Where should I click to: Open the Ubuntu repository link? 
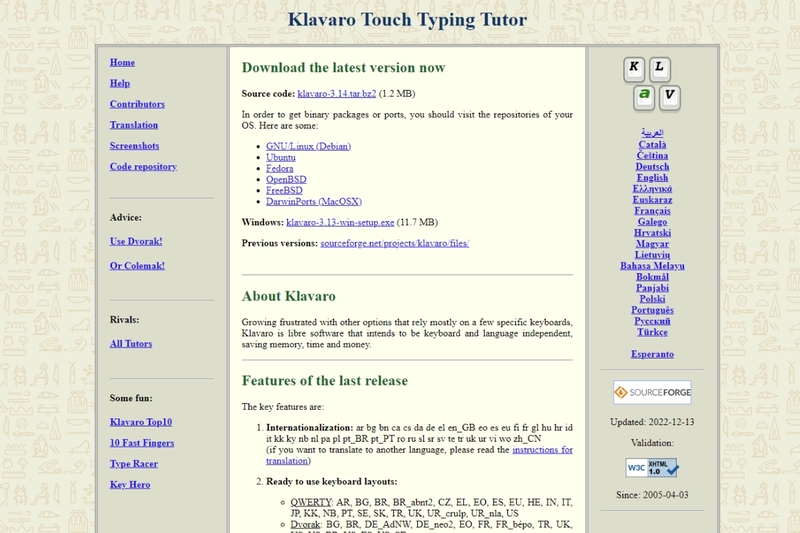tap(281, 158)
